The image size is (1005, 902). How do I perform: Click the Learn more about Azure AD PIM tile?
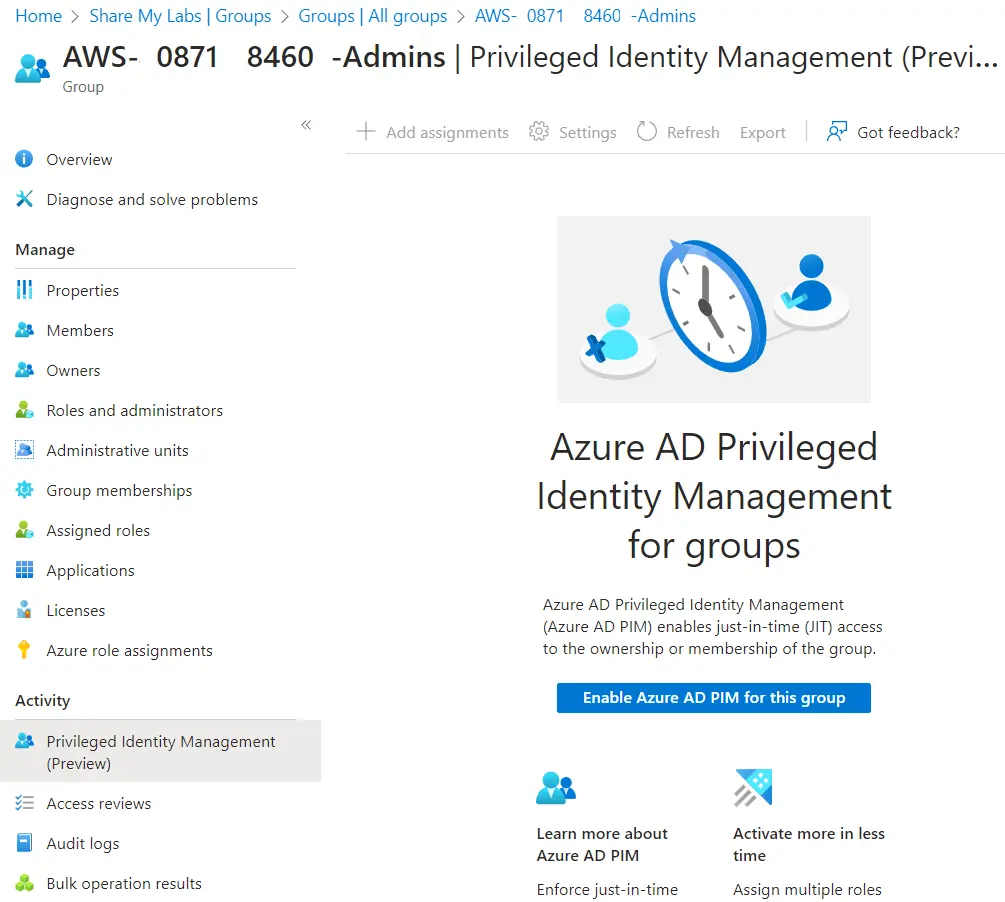point(602,844)
